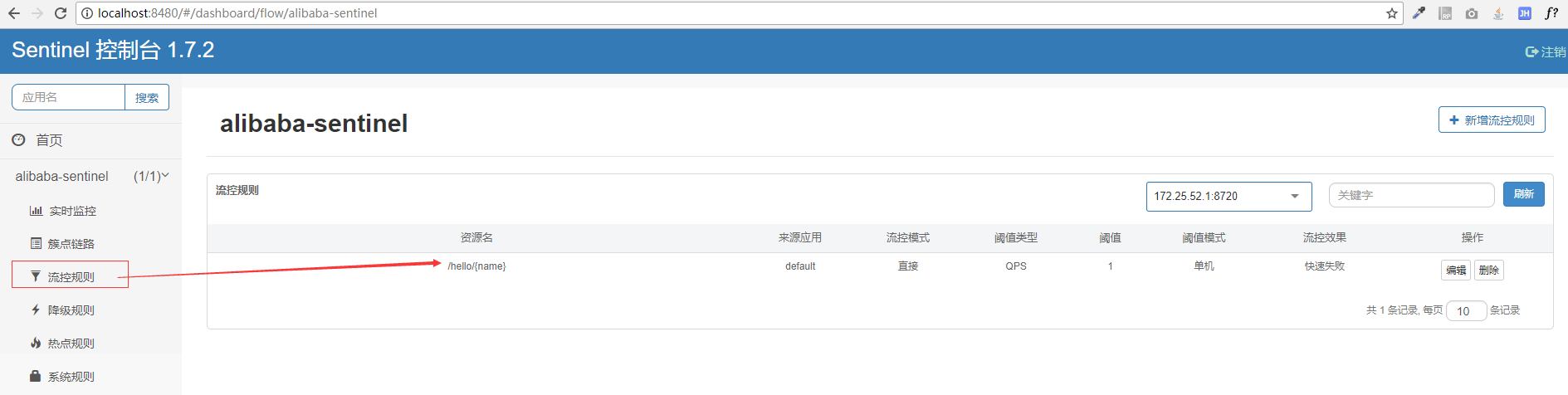Open the color picker extension icon
1568x395 pixels.
pyautogui.click(x=1419, y=13)
